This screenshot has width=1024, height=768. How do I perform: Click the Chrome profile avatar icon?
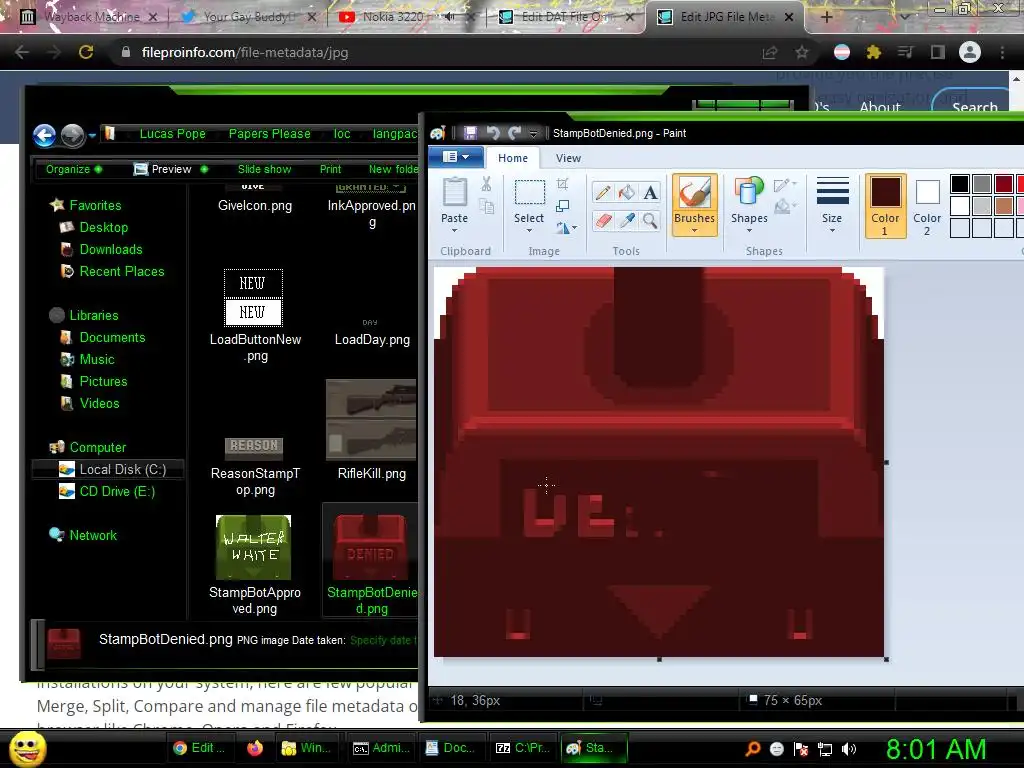point(970,52)
